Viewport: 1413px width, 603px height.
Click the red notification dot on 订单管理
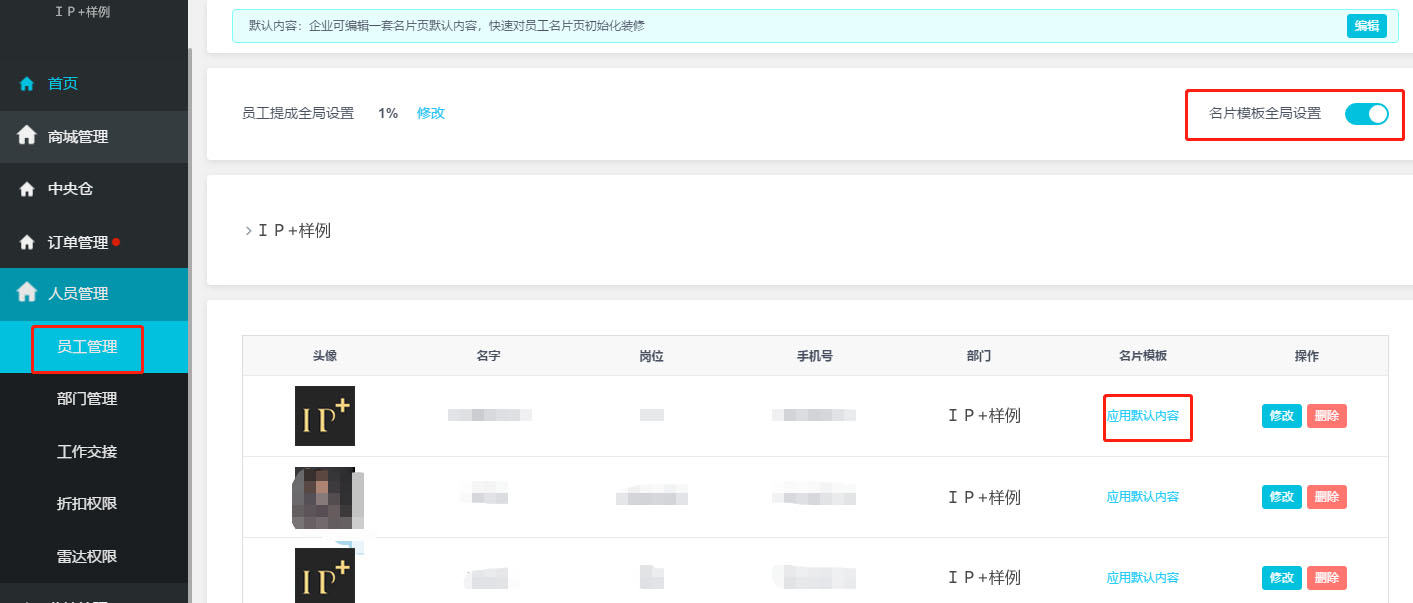[x=117, y=242]
